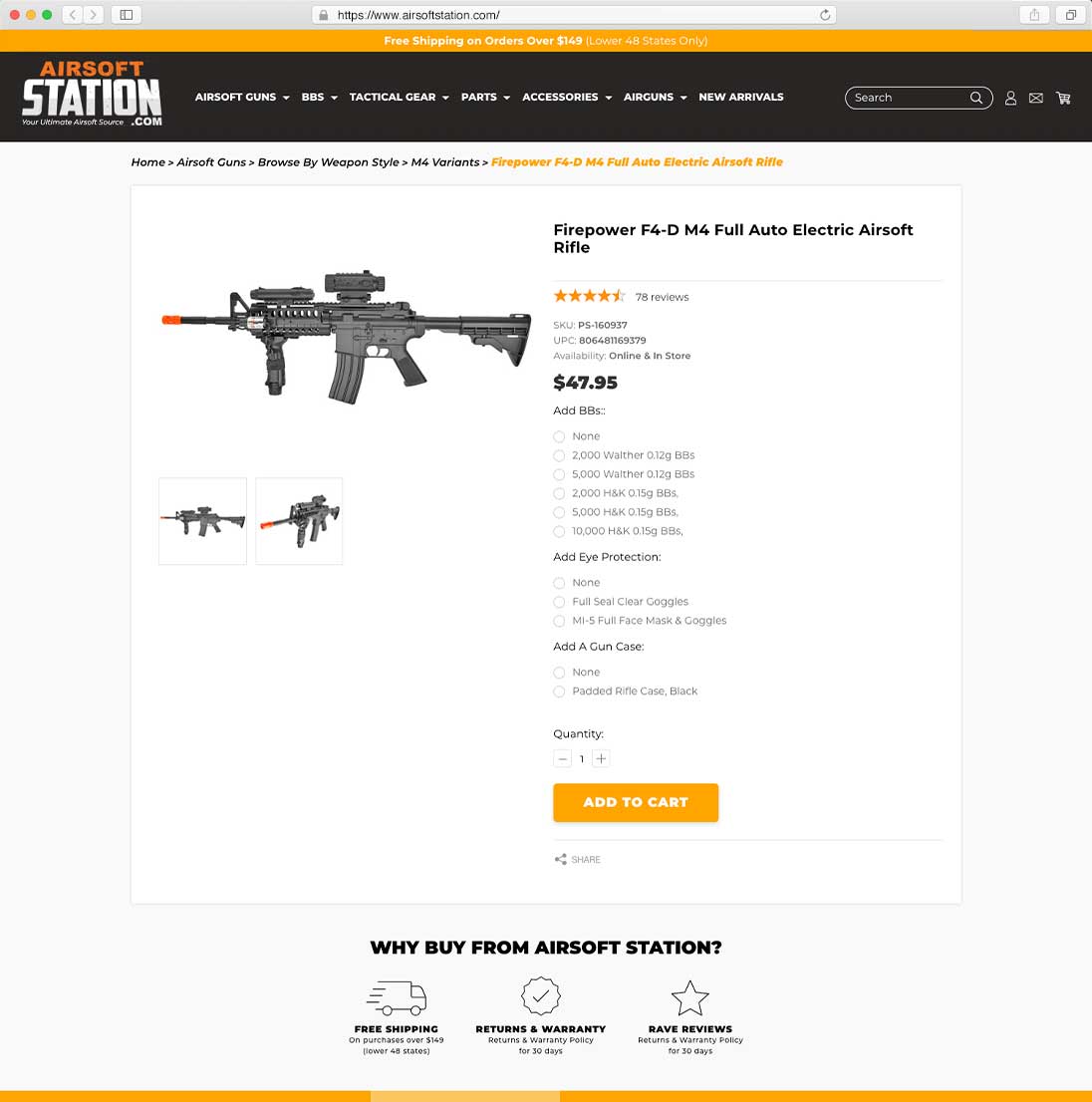This screenshot has width=1092, height=1102.
Task: Click the search magnifier icon
Action: [x=976, y=98]
